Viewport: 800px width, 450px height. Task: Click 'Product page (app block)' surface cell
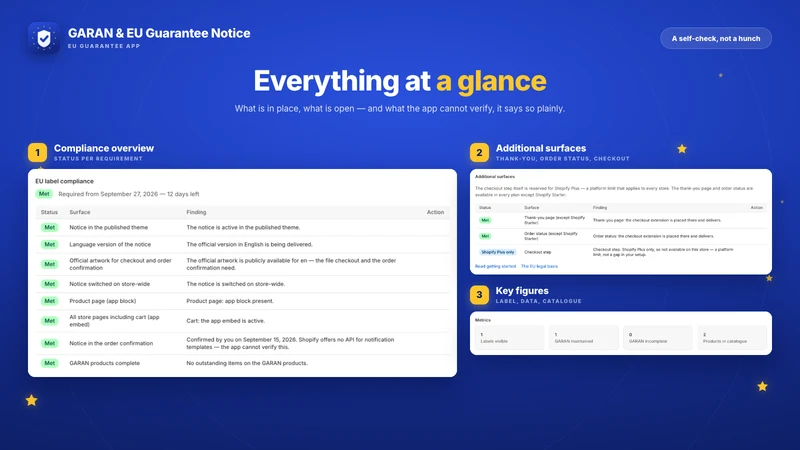103,301
